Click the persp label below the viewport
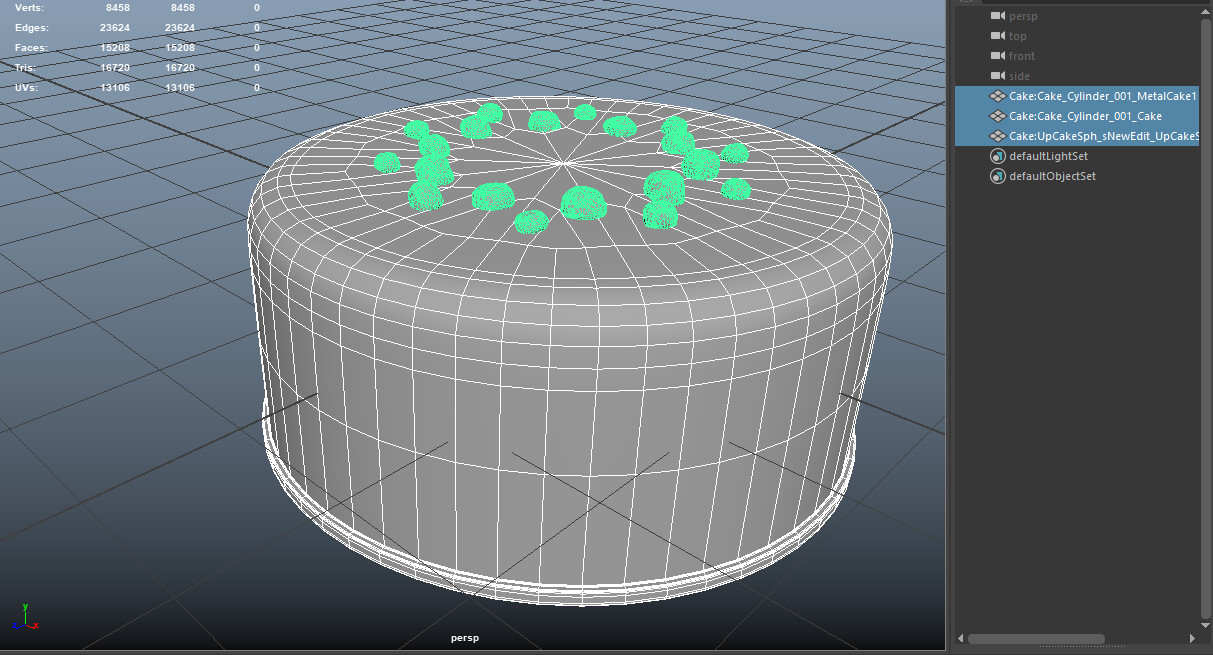 coord(464,637)
